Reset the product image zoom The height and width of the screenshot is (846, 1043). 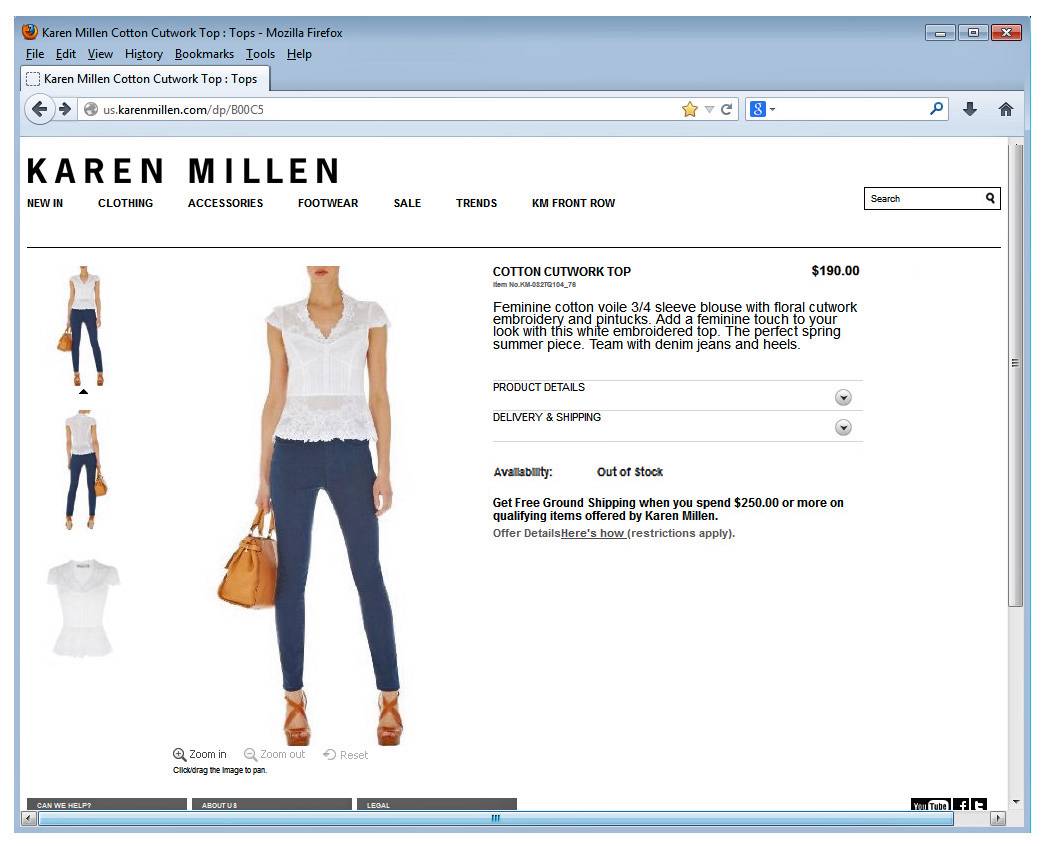click(345, 755)
